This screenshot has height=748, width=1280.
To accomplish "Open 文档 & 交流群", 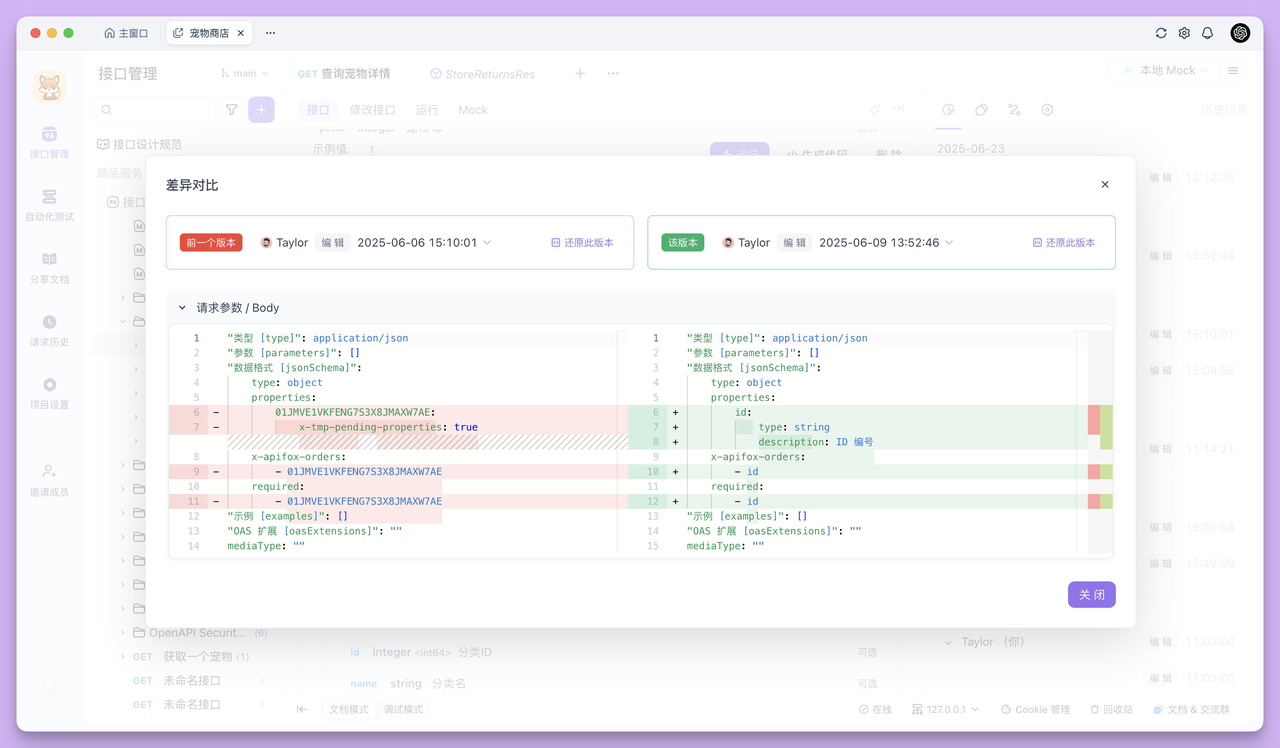I will [1191, 709].
